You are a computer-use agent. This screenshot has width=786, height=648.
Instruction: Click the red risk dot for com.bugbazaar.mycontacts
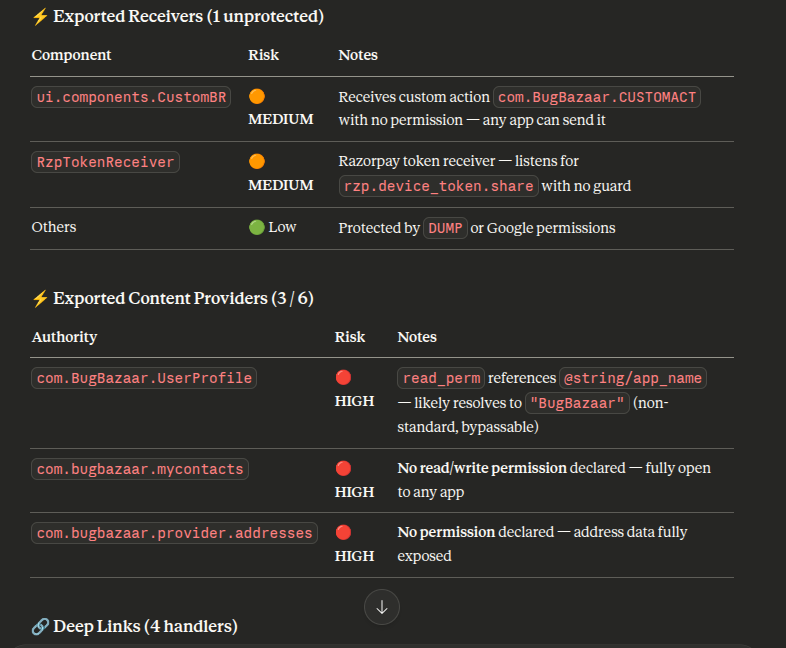(343, 468)
